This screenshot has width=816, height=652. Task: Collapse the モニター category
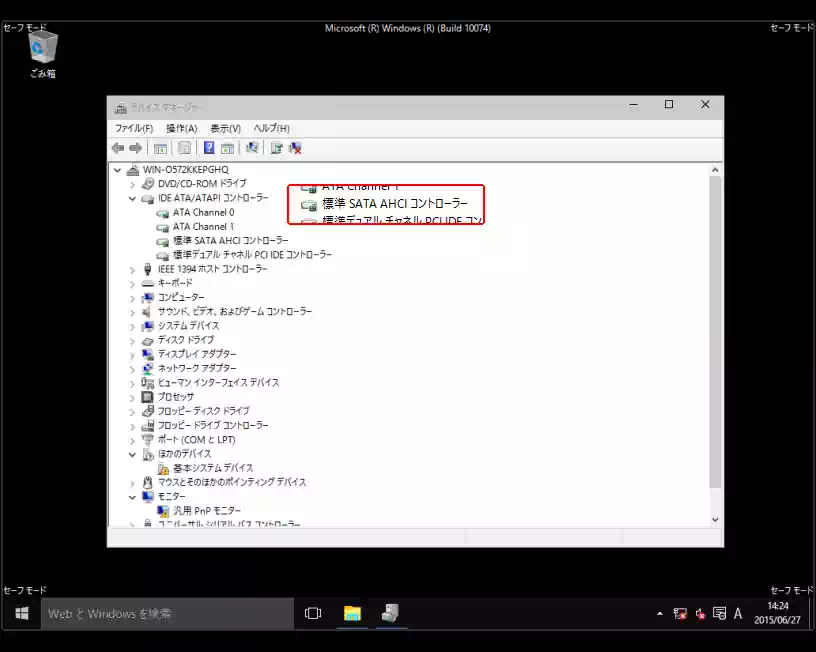tap(132, 497)
